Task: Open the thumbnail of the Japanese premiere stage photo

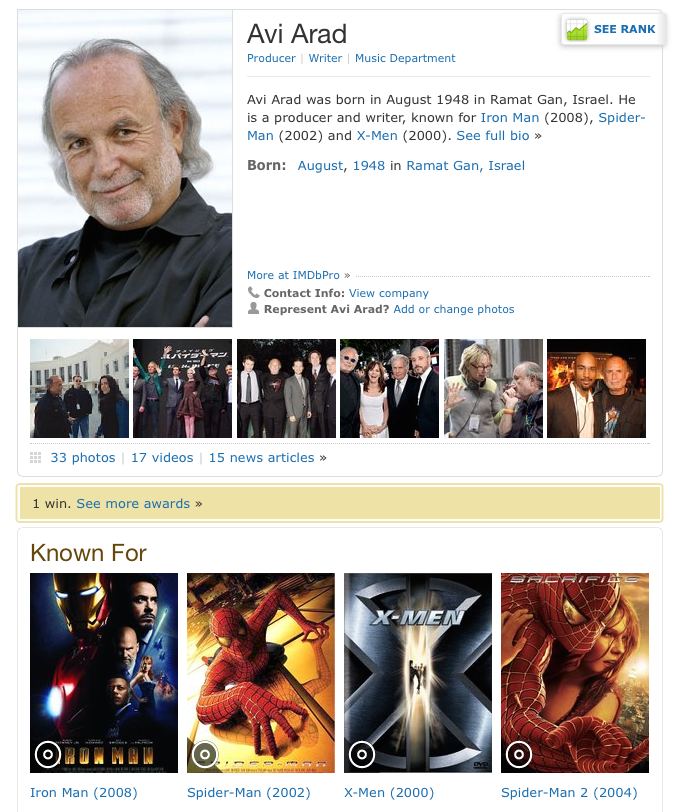Action: (182, 388)
